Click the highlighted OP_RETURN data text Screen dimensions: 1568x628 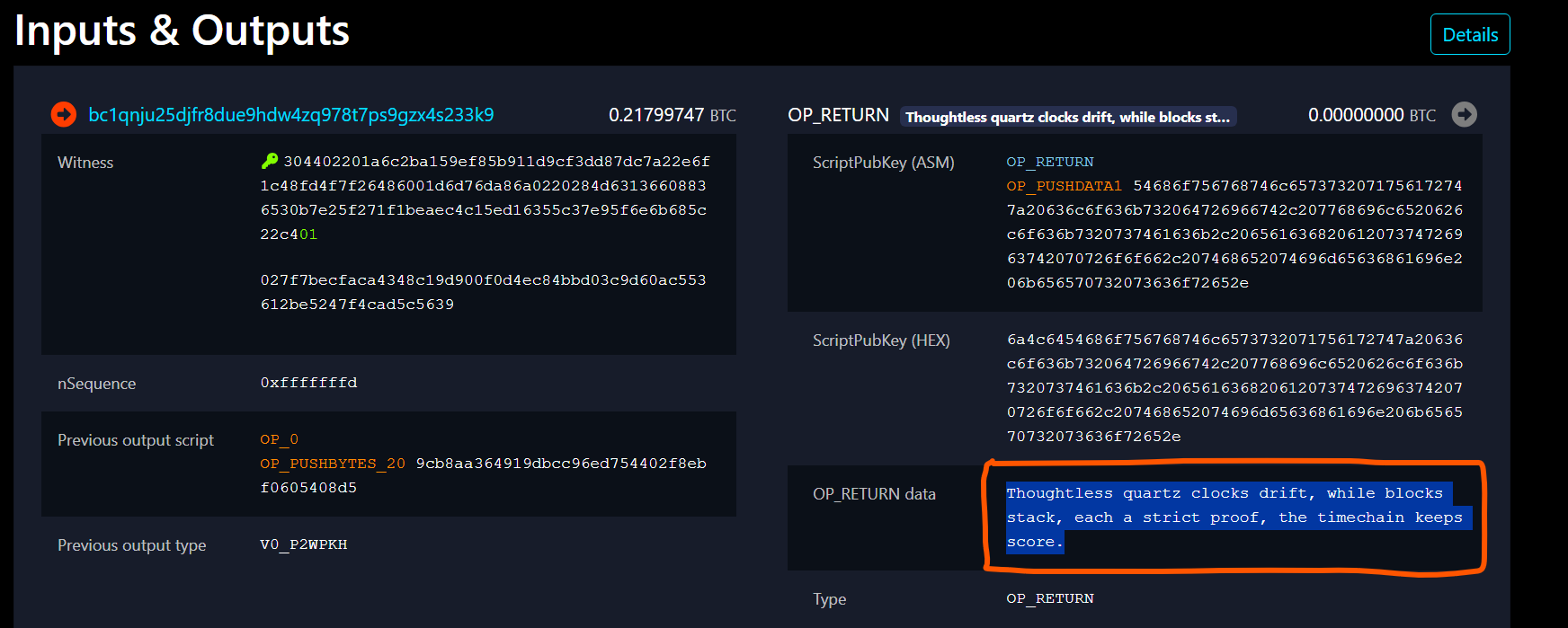(1238, 517)
